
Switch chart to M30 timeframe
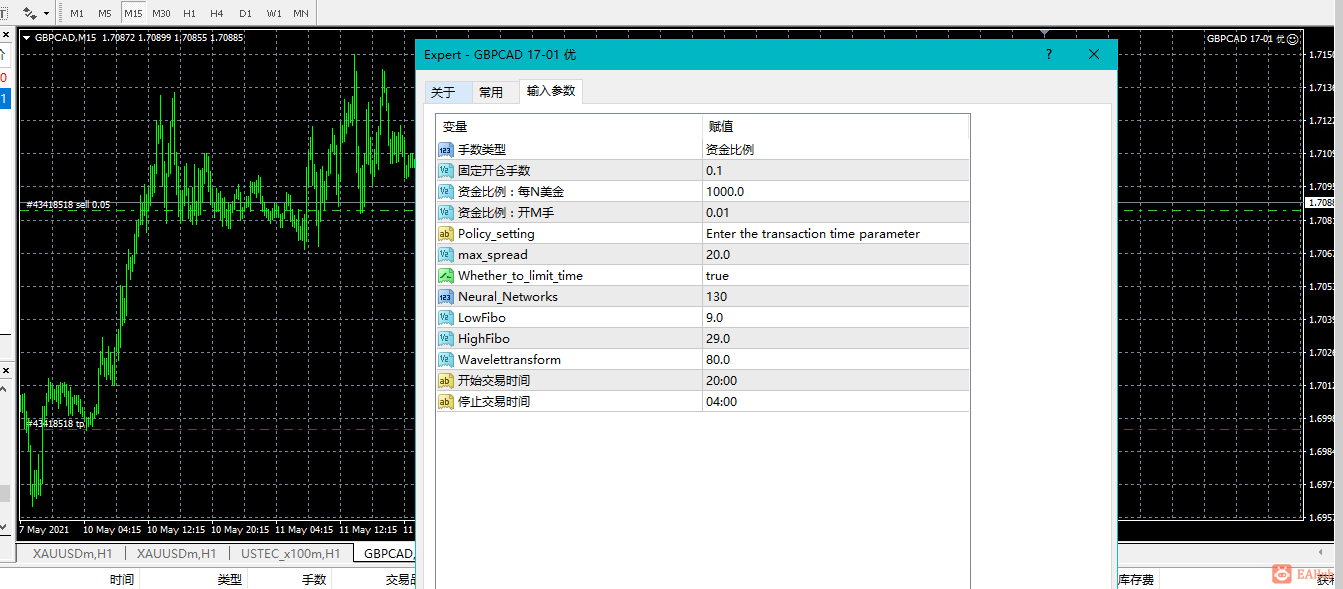click(x=161, y=14)
